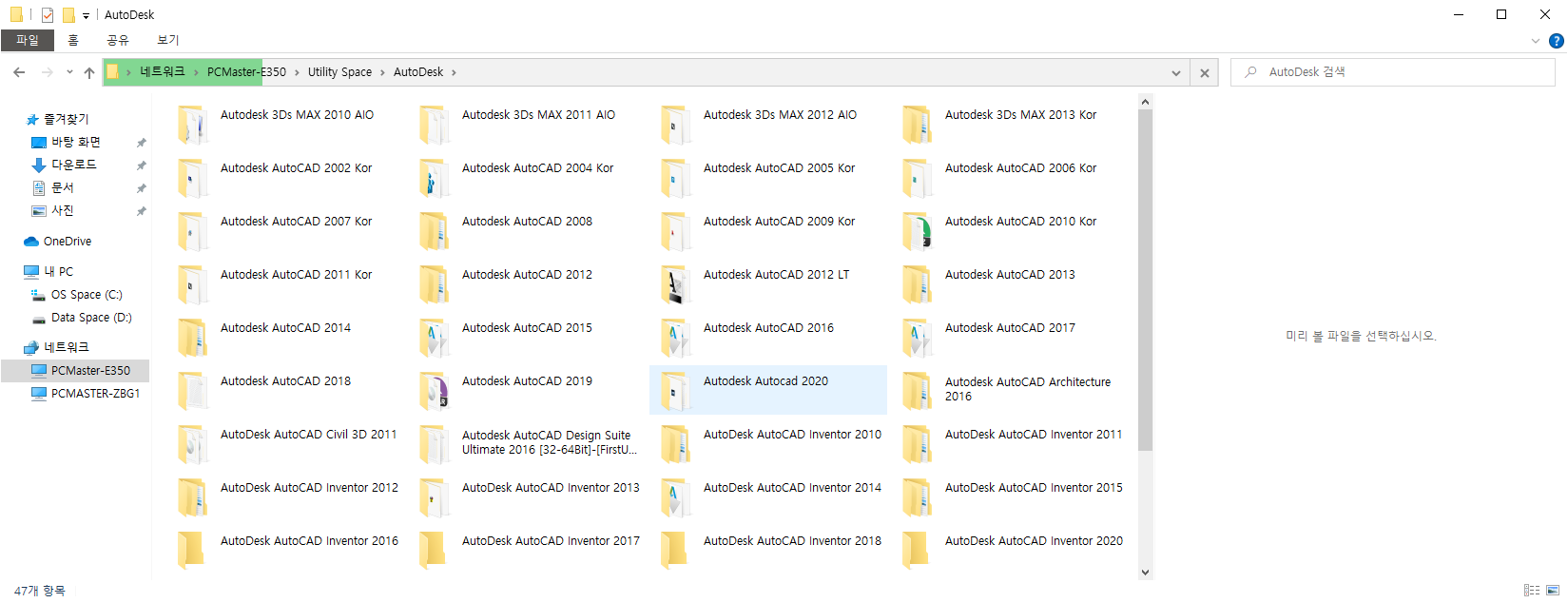
Task: Click the New Folder icon in Quick Access Toolbar
Action: (x=68, y=15)
